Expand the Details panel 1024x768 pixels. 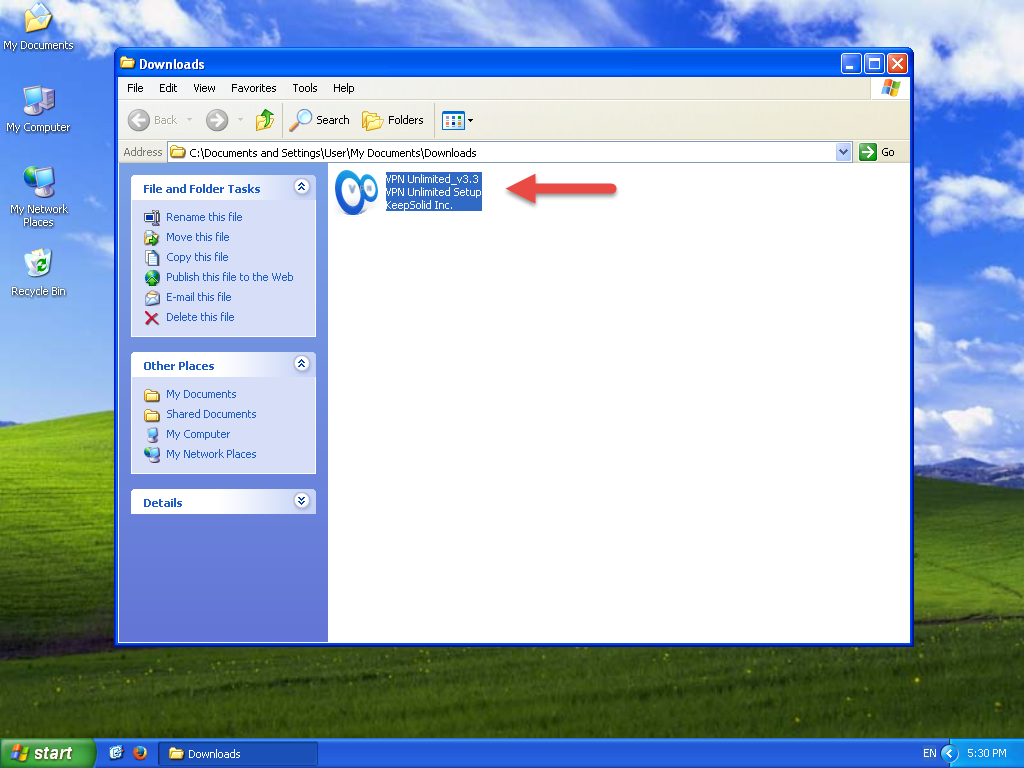tap(301, 501)
